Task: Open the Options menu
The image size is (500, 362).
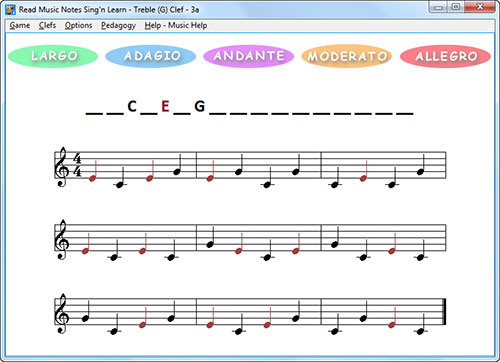Action: [x=78, y=25]
